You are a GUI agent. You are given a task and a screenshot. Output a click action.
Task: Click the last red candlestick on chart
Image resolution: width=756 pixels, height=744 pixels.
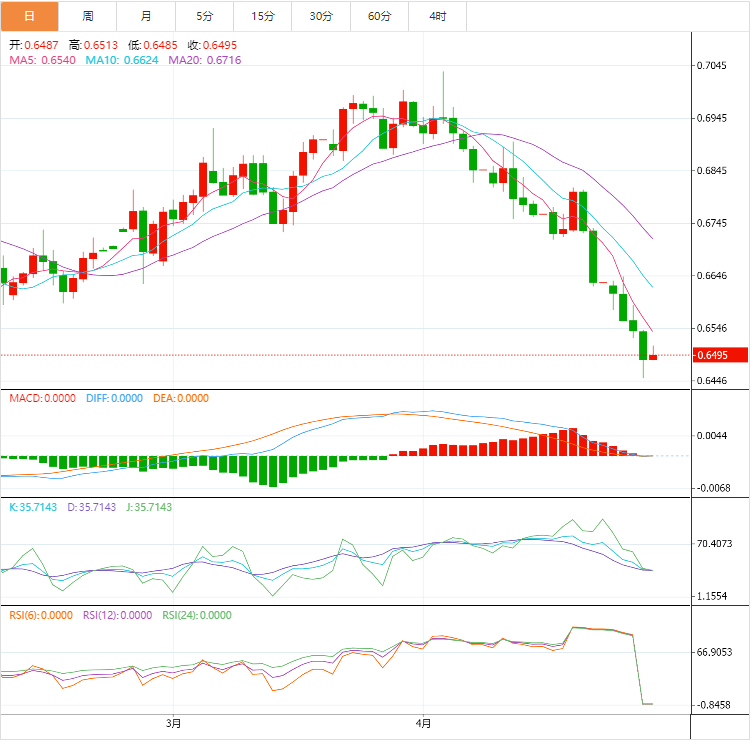pos(653,357)
